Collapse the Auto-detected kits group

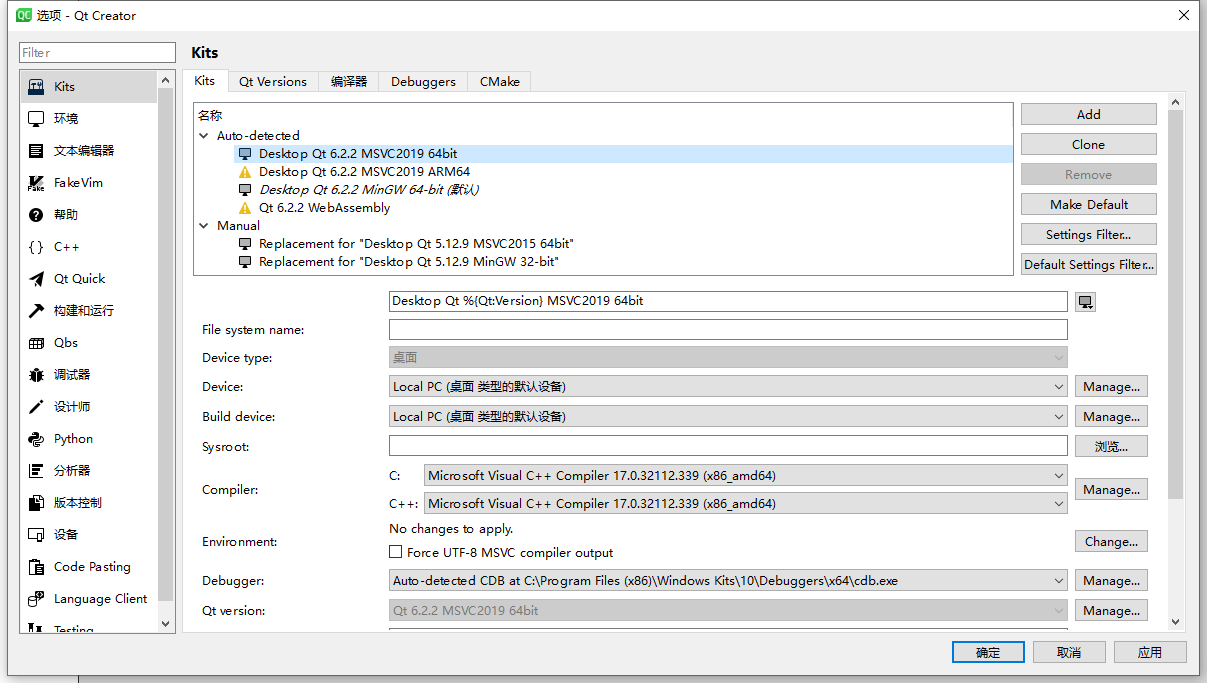tap(204, 135)
